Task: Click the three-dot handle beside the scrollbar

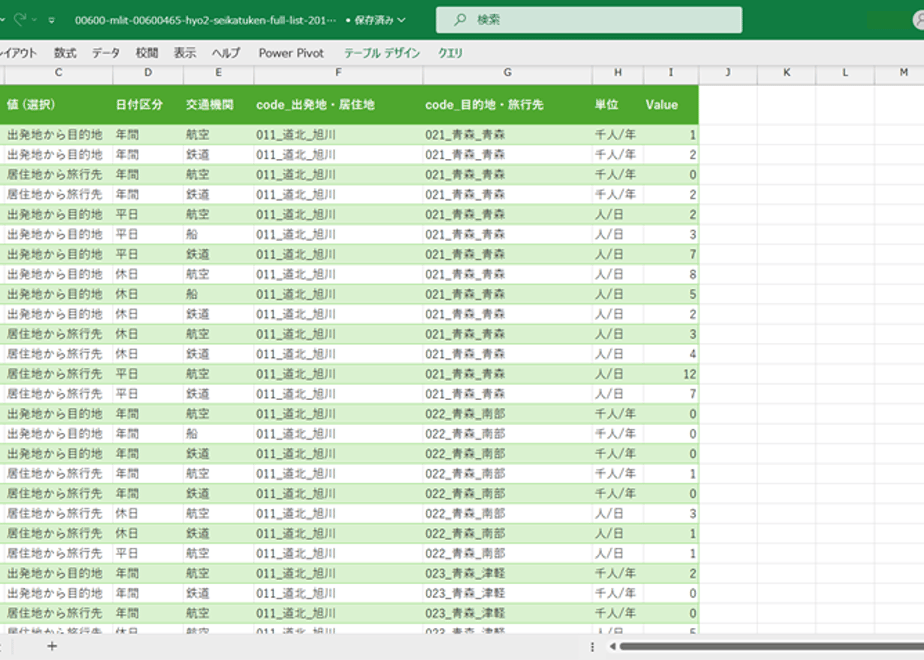Action: point(592,646)
